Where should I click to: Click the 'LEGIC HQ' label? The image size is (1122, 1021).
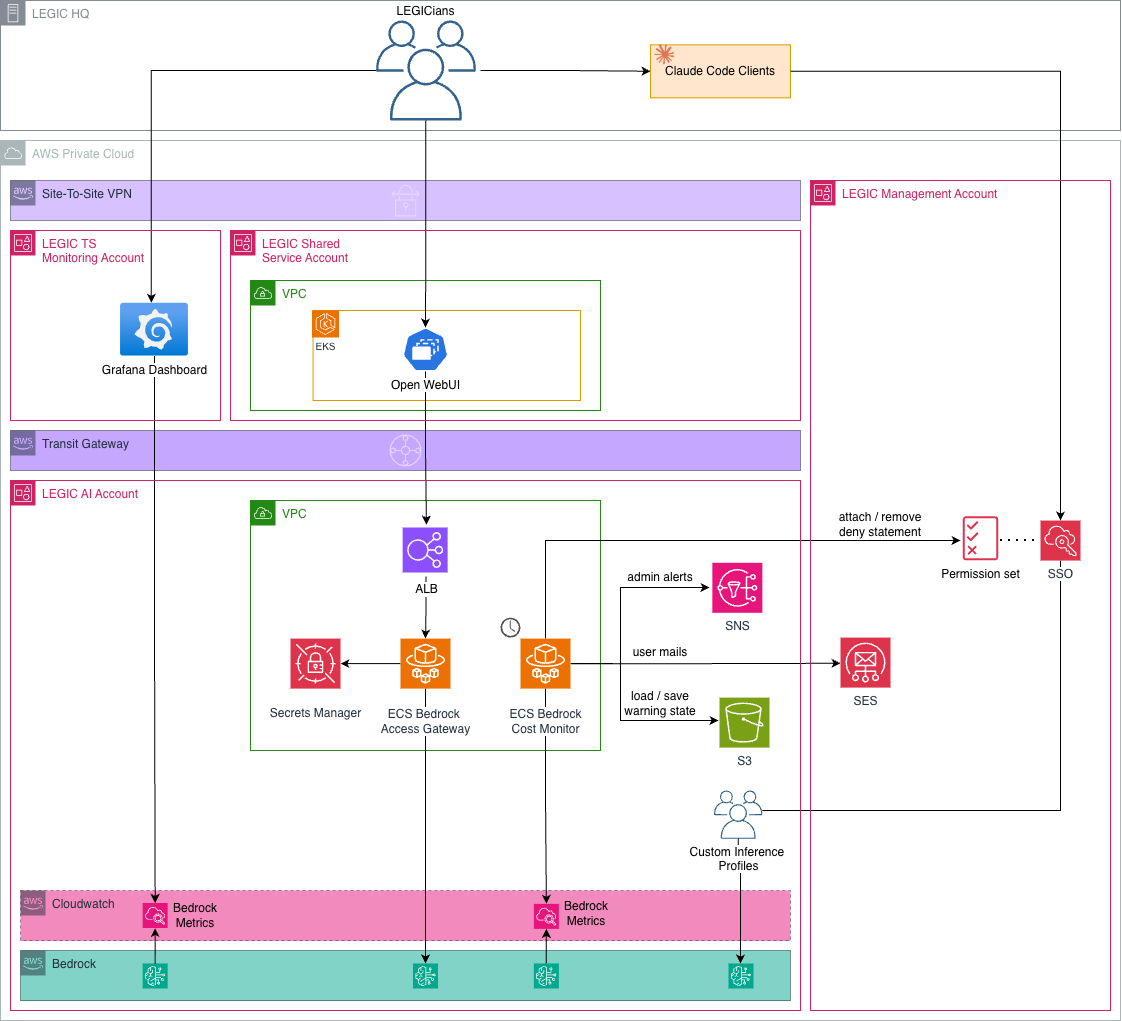(x=61, y=14)
